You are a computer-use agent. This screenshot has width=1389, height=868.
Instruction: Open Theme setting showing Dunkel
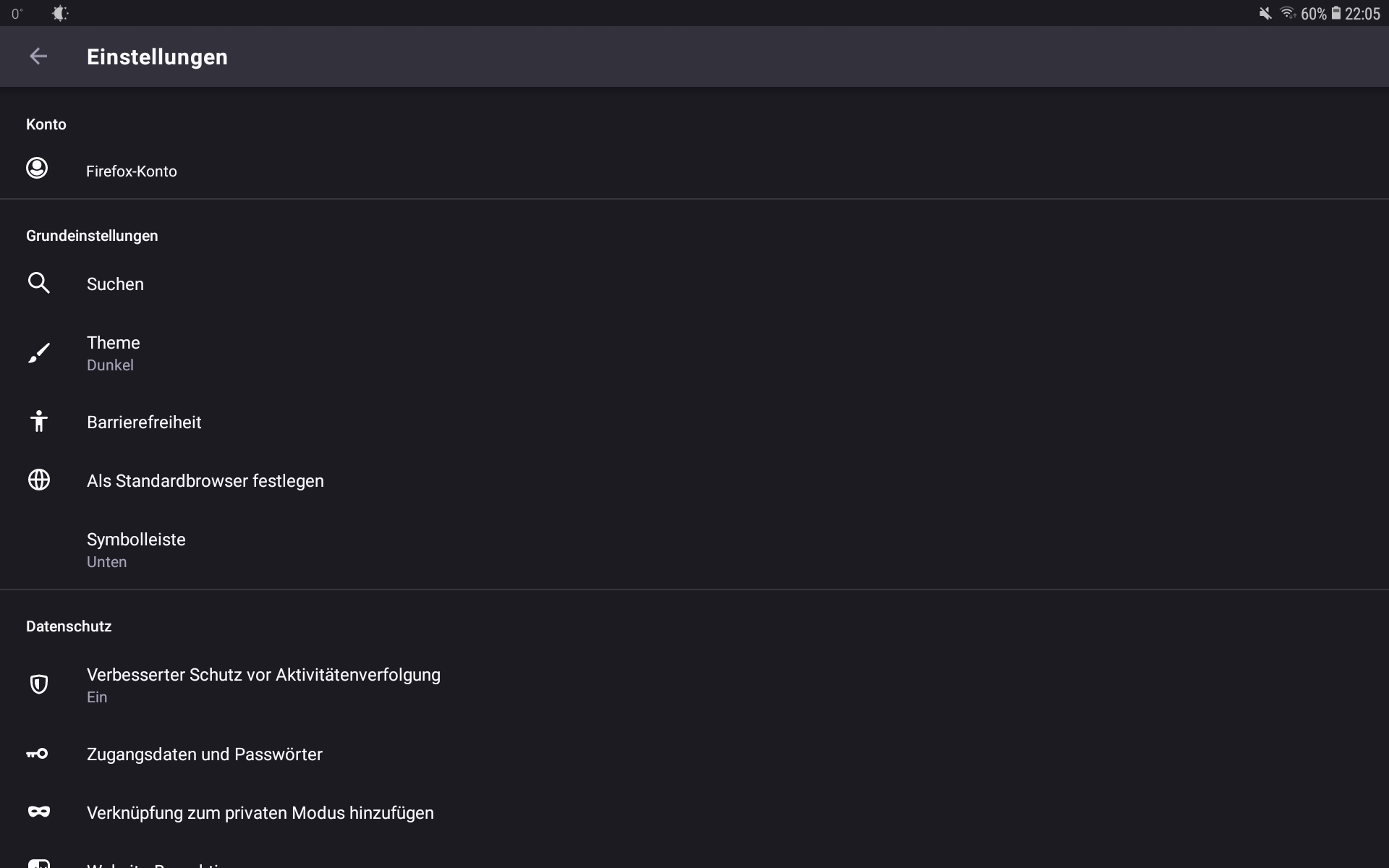click(x=114, y=353)
